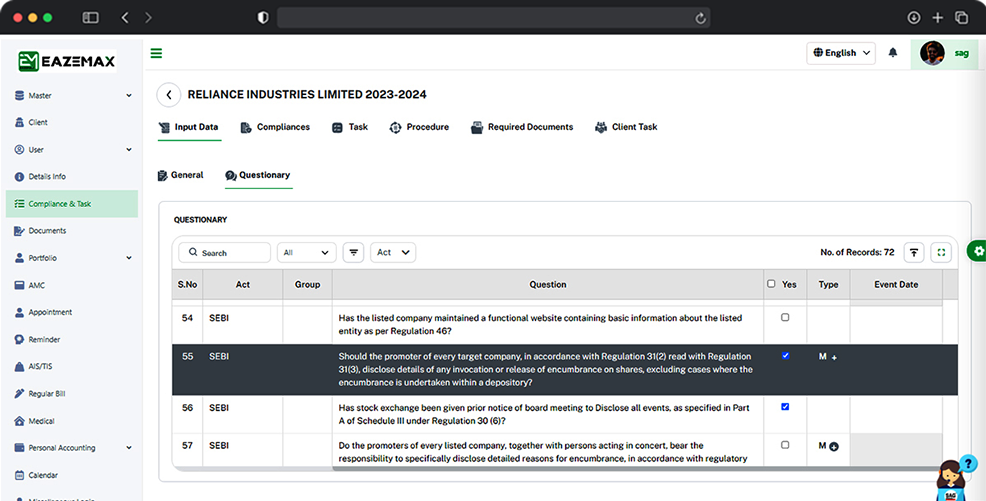
Task: Open the notifications bell
Action: 892,53
